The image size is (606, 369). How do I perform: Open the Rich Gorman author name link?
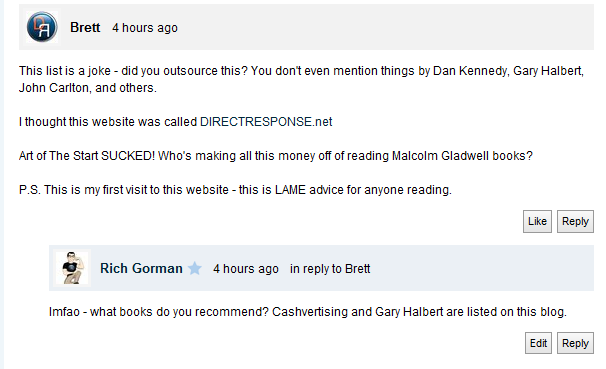pyautogui.click(x=141, y=268)
